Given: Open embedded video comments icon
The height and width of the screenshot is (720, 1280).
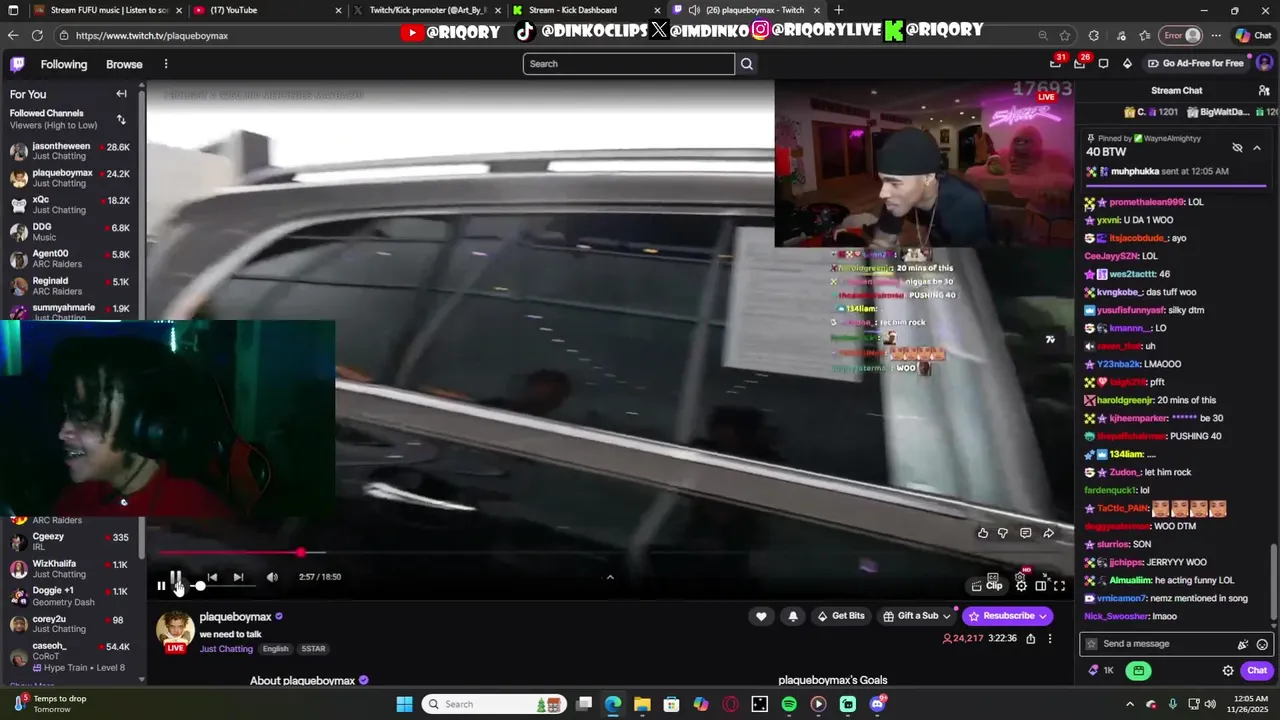Looking at the screenshot, I should (1025, 533).
